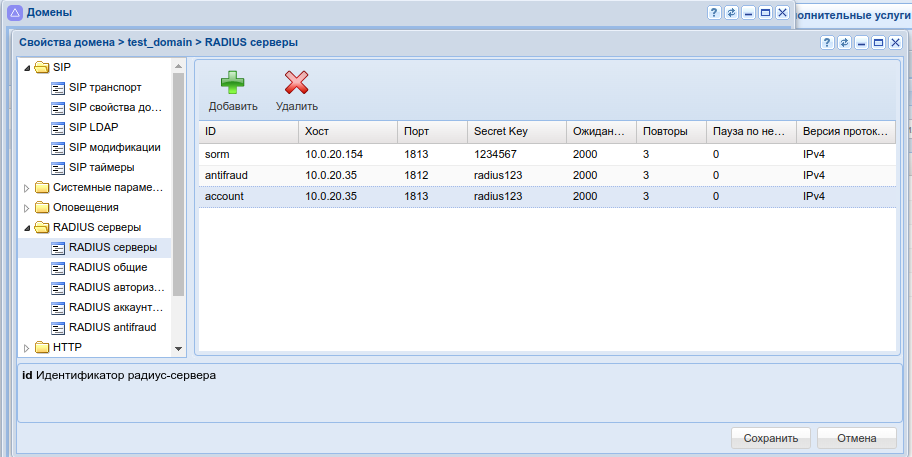This screenshot has height=457, width=912.
Task: Collapse the SIP tree folder
Action: point(27,68)
